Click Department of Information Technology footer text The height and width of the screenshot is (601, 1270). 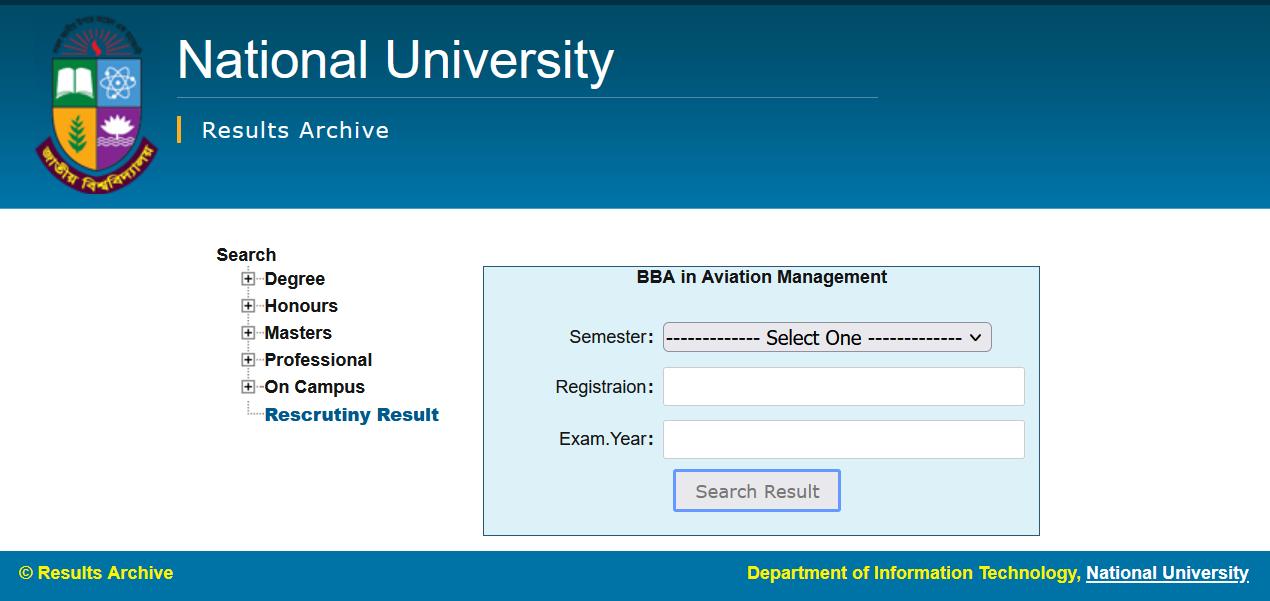pyautogui.click(x=914, y=573)
